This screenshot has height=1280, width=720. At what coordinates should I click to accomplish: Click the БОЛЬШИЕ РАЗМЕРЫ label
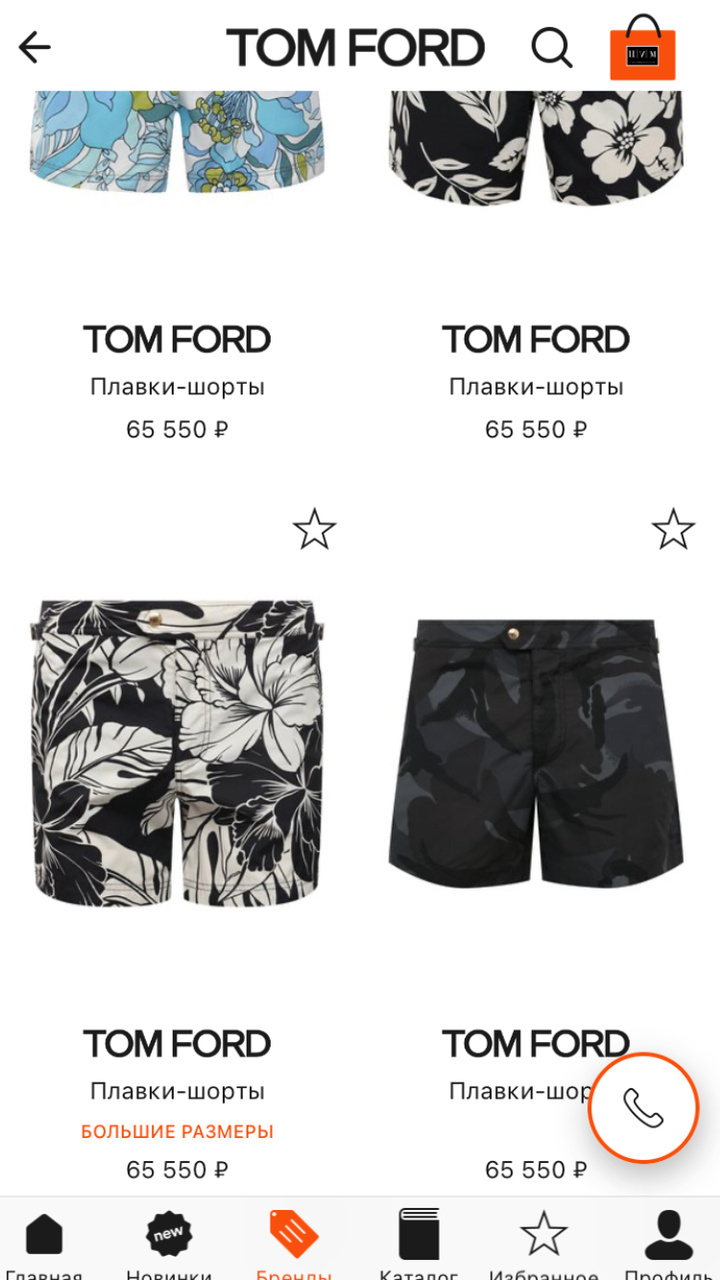pyautogui.click(x=177, y=1132)
